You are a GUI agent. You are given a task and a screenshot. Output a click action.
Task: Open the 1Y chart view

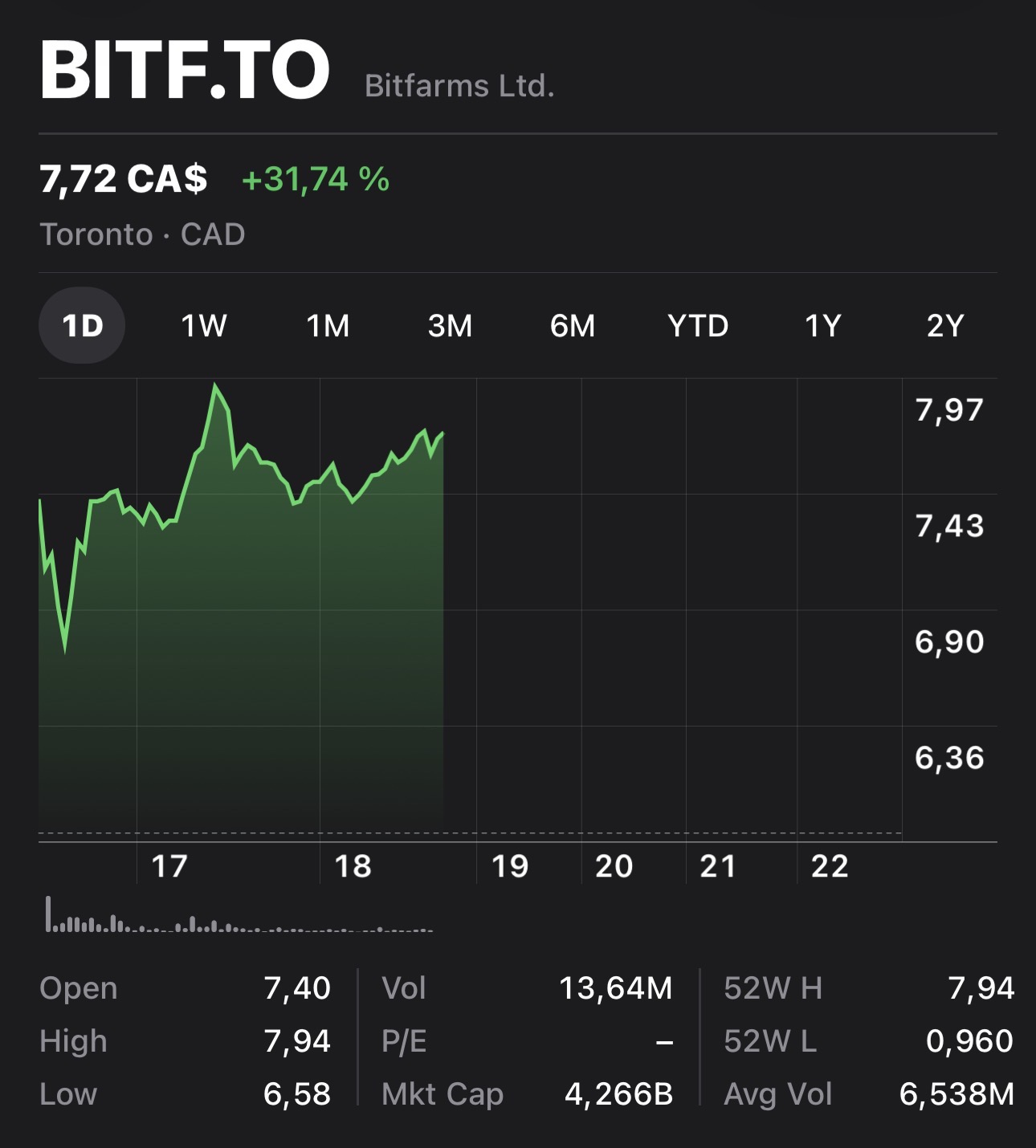[822, 326]
